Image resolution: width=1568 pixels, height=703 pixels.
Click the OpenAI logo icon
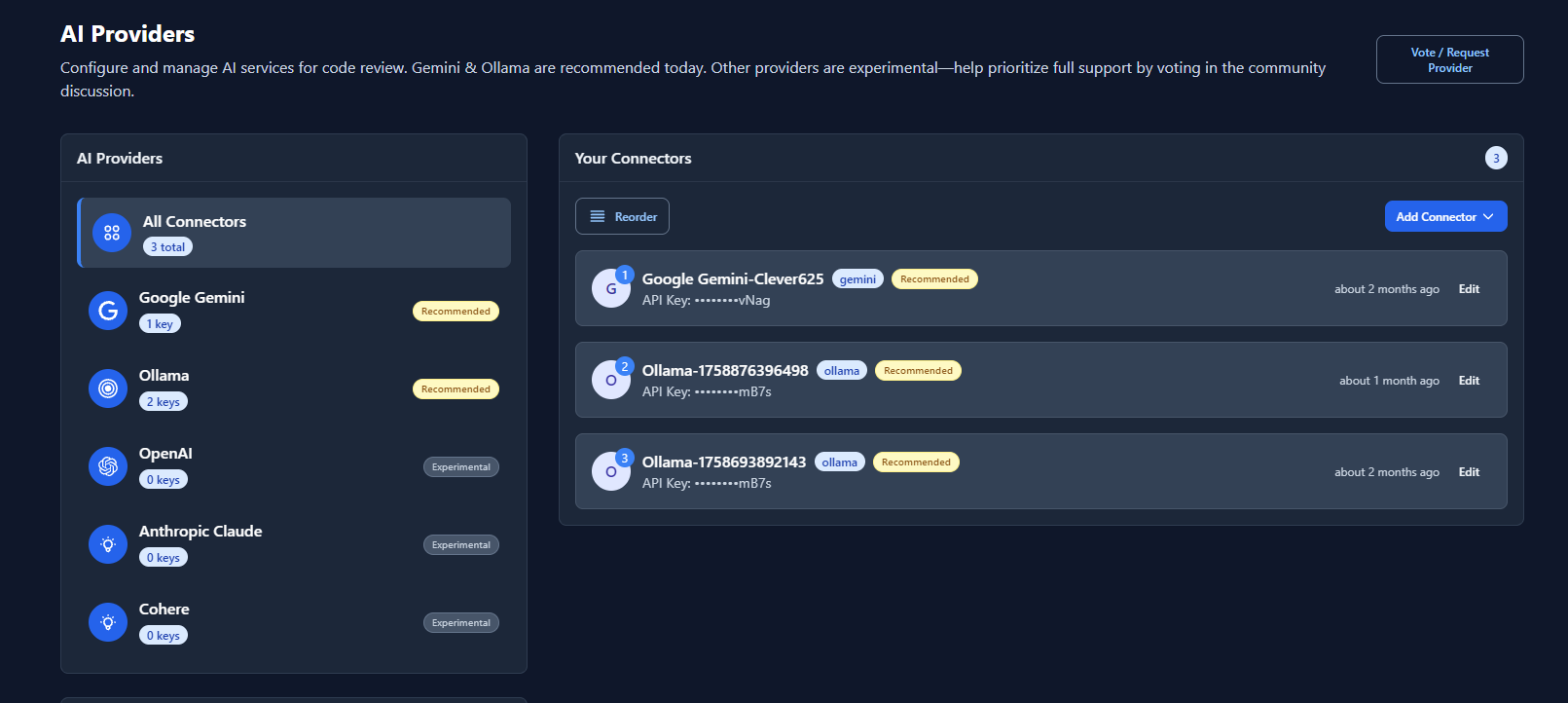click(108, 466)
